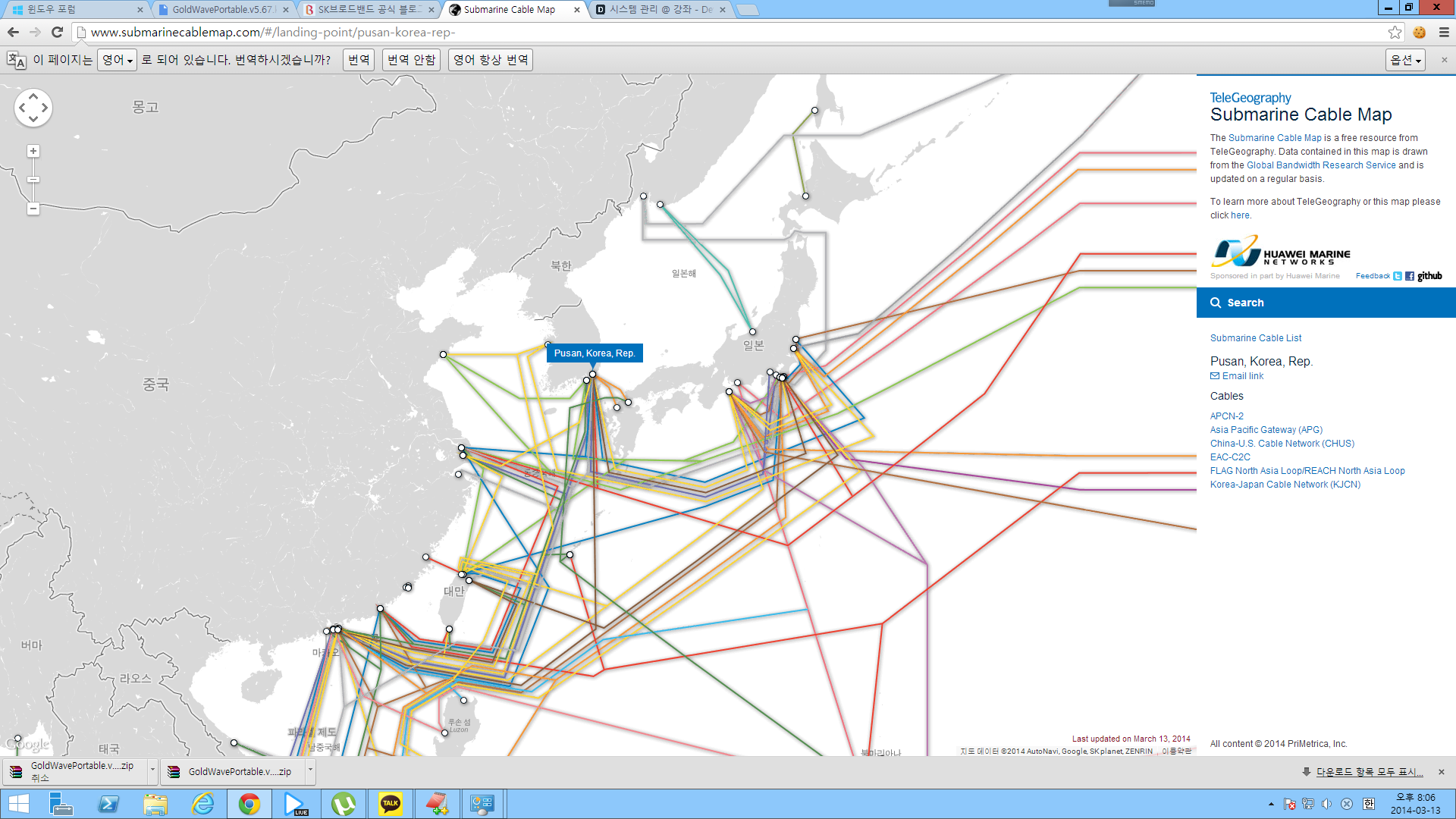Open the Facebook icon in sidebar

[x=1410, y=276]
